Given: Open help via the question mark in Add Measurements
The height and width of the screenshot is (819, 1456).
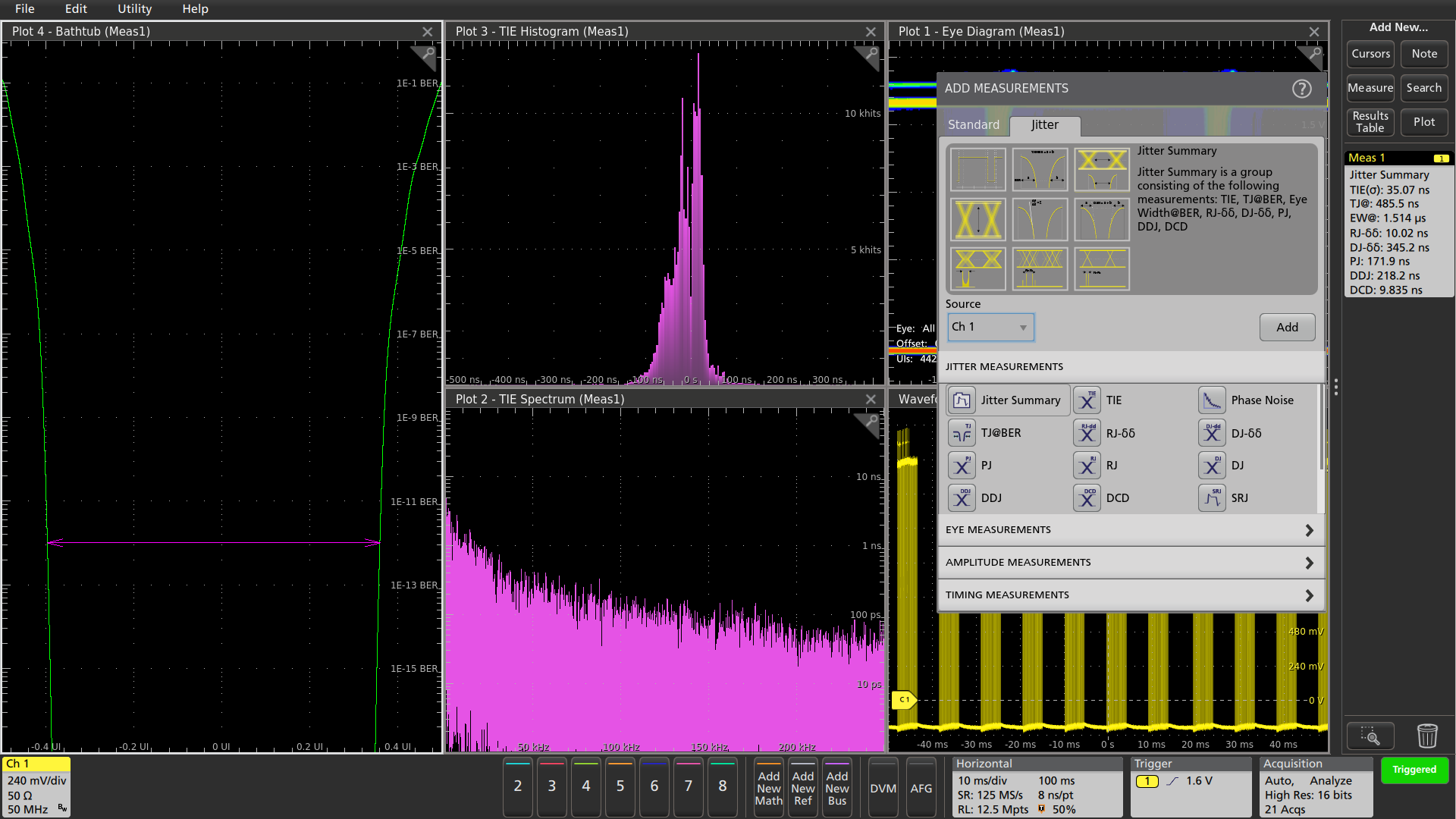Looking at the screenshot, I should [x=1302, y=89].
